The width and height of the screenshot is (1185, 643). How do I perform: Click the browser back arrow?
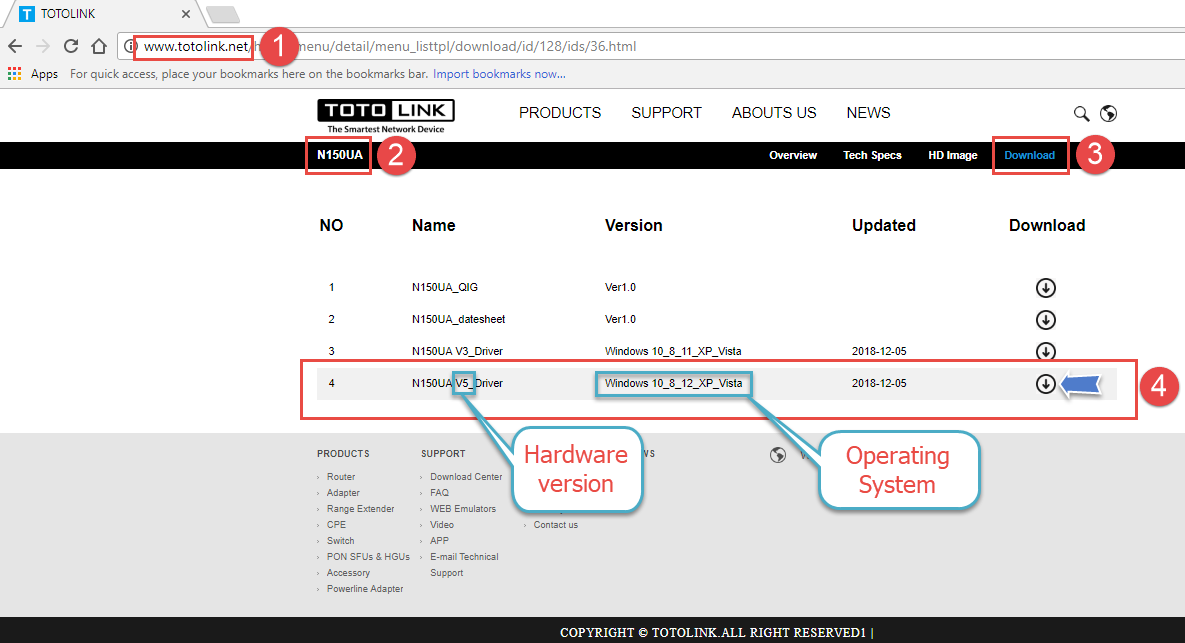point(15,46)
